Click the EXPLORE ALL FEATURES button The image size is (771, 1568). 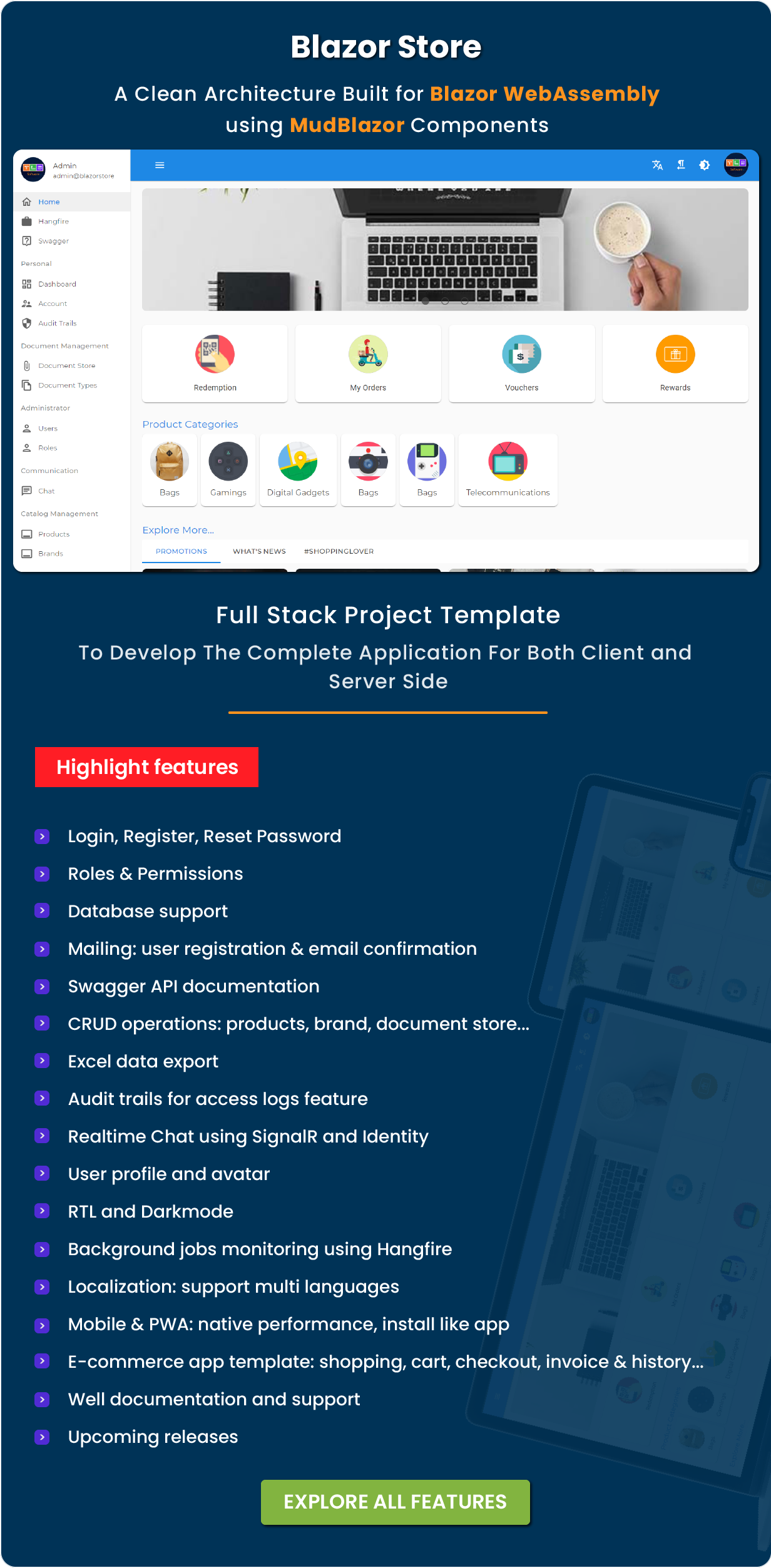pyautogui.click(x=396, y=1502)
